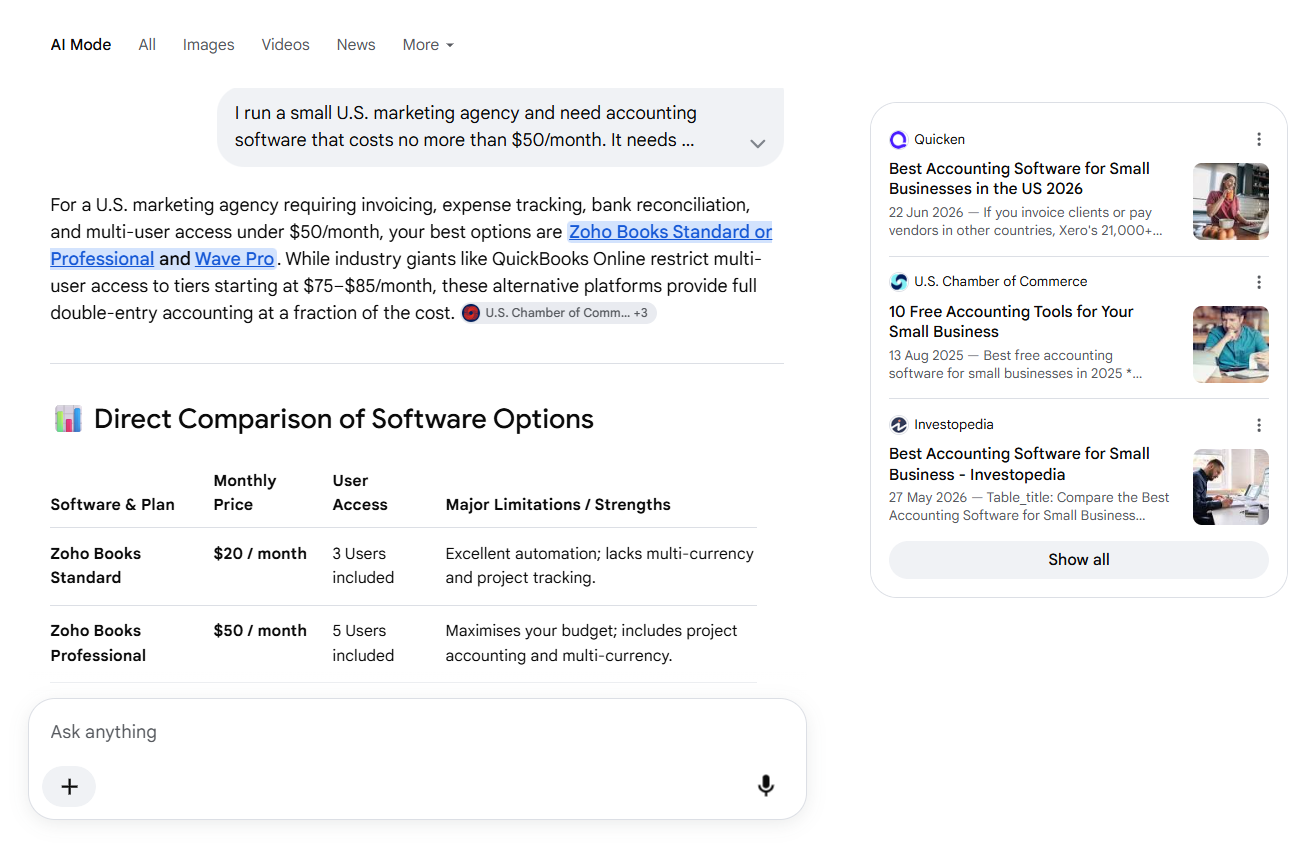Click the user query message bubble

500,127
